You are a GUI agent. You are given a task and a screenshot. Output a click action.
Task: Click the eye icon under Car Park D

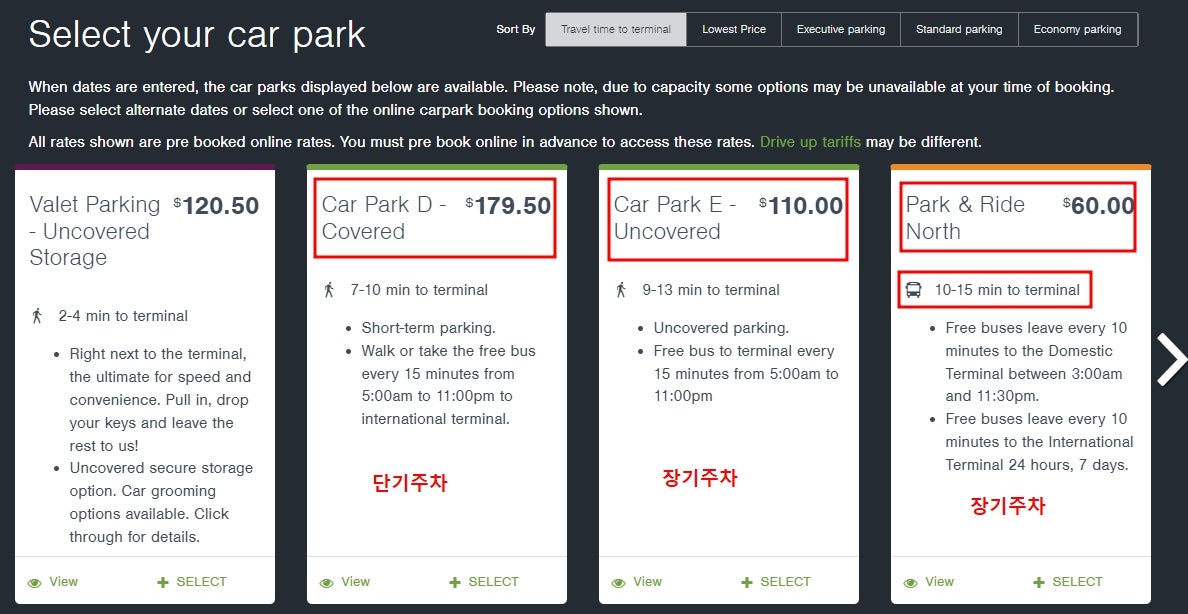tap(327, 582)
